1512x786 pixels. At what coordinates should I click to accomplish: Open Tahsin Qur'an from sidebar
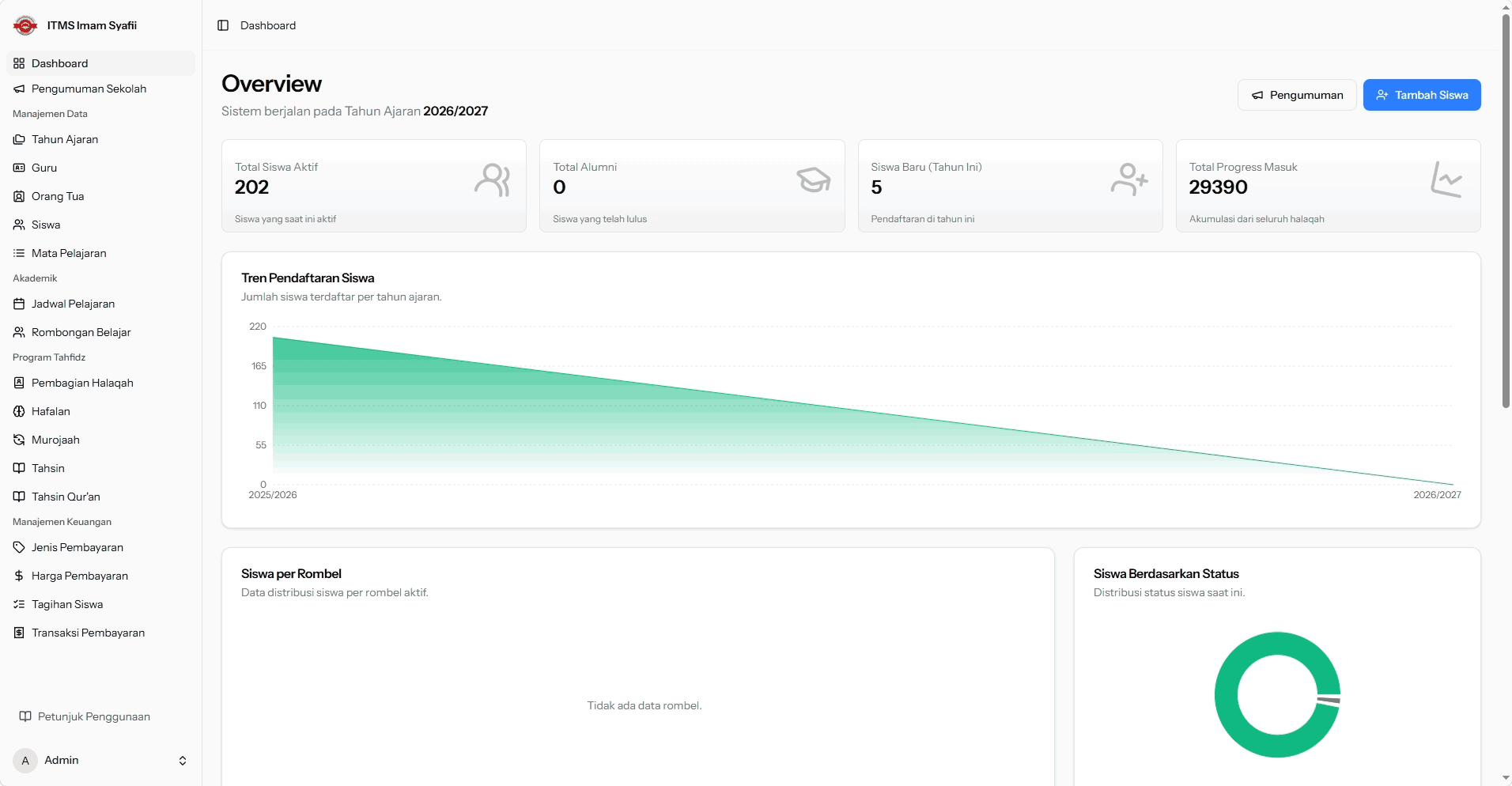[100, 497]
